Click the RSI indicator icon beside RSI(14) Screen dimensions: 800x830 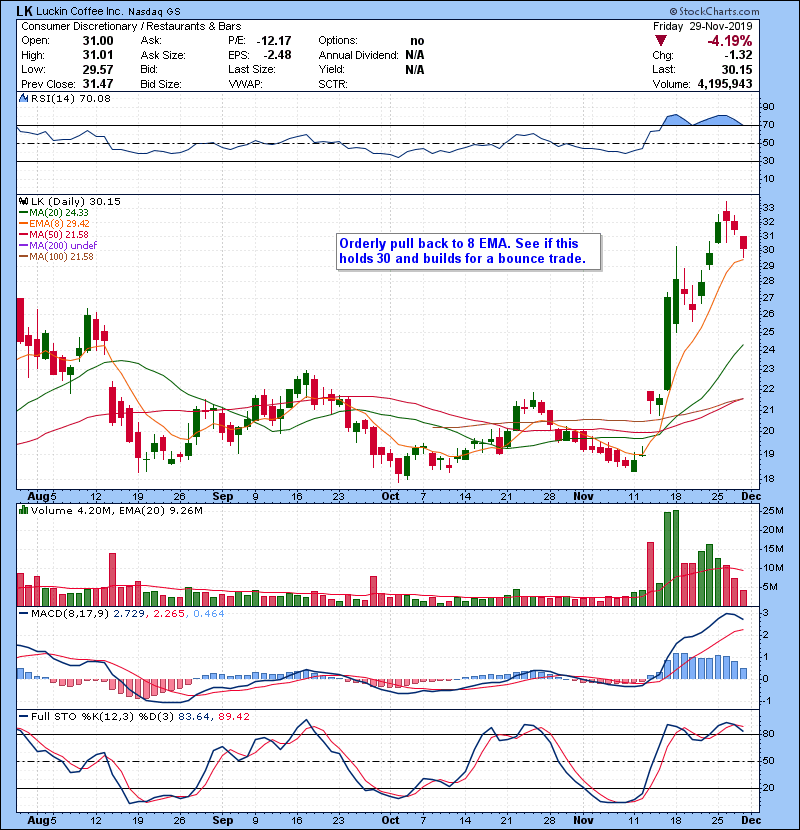point(23,98)
